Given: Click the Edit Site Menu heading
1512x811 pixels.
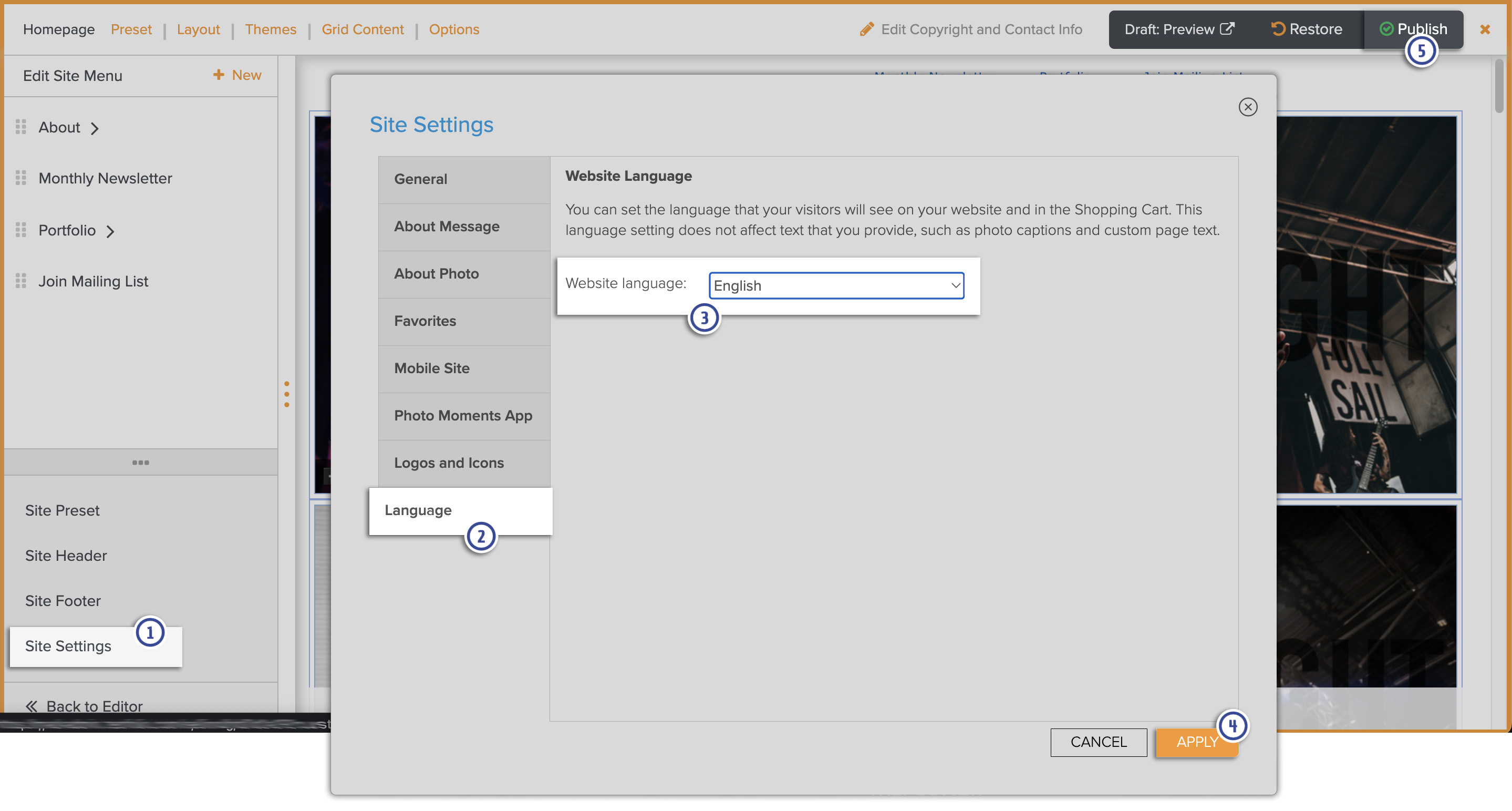Looking at the screenshot, I should point(73,76).
